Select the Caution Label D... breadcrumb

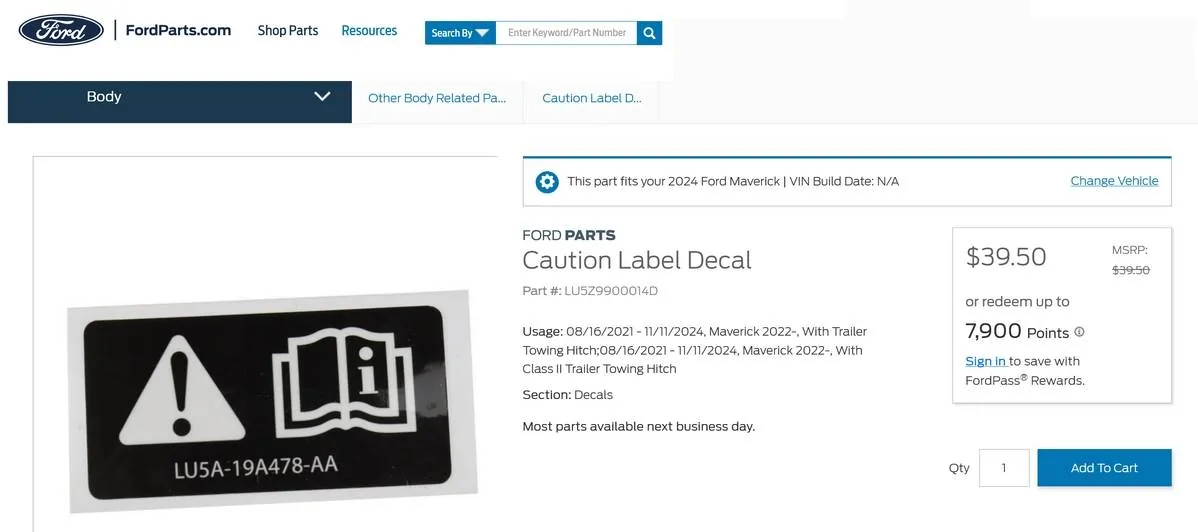pyautogui.click(x=591, y=98)
